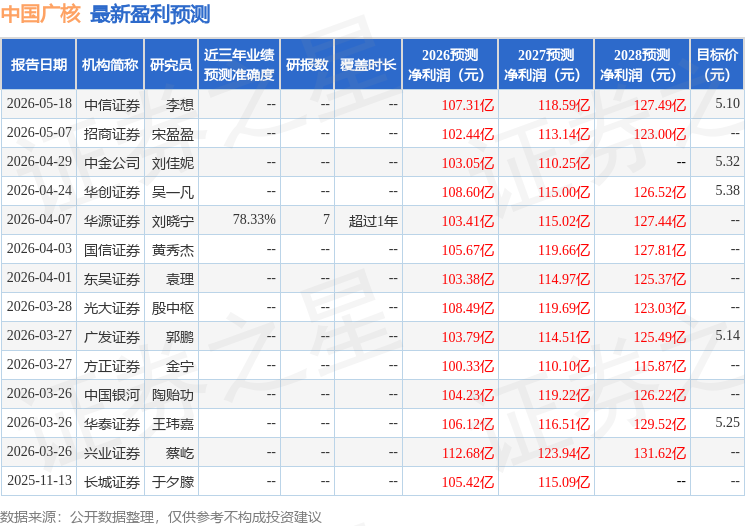Select the 覆盖时长 column header
Image resolution: width=745 pixels, height=526 pixels.
368,65
